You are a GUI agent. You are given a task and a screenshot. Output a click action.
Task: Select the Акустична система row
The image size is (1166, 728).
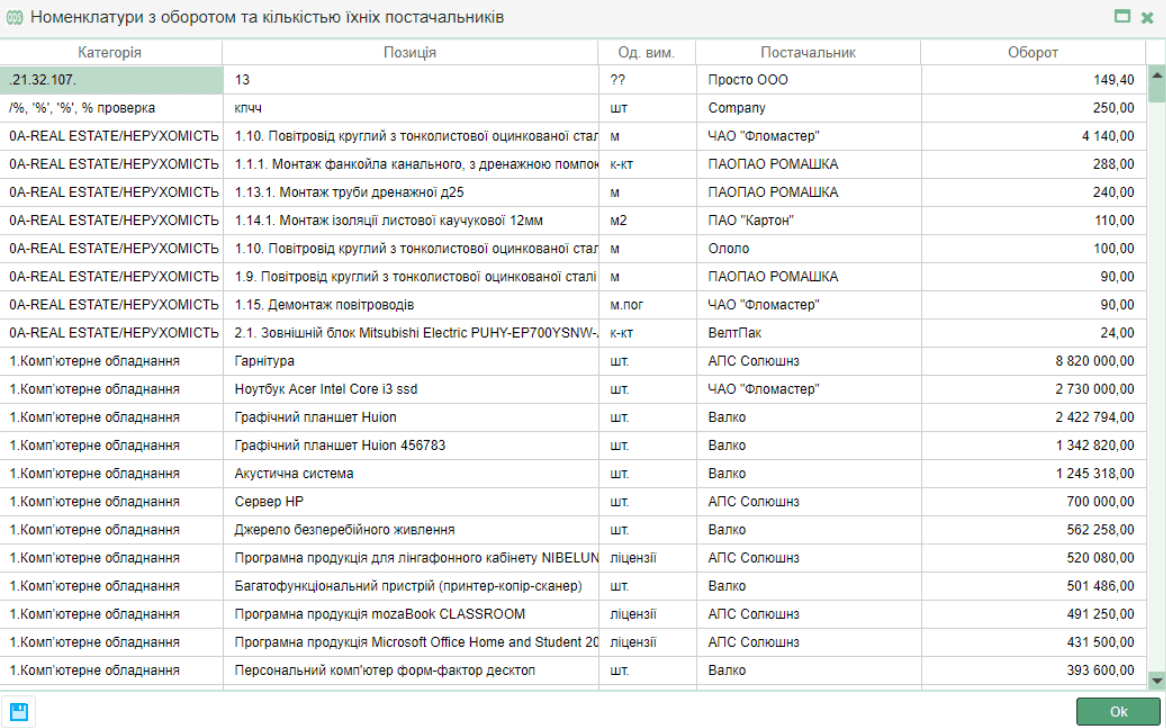point(410,473)
